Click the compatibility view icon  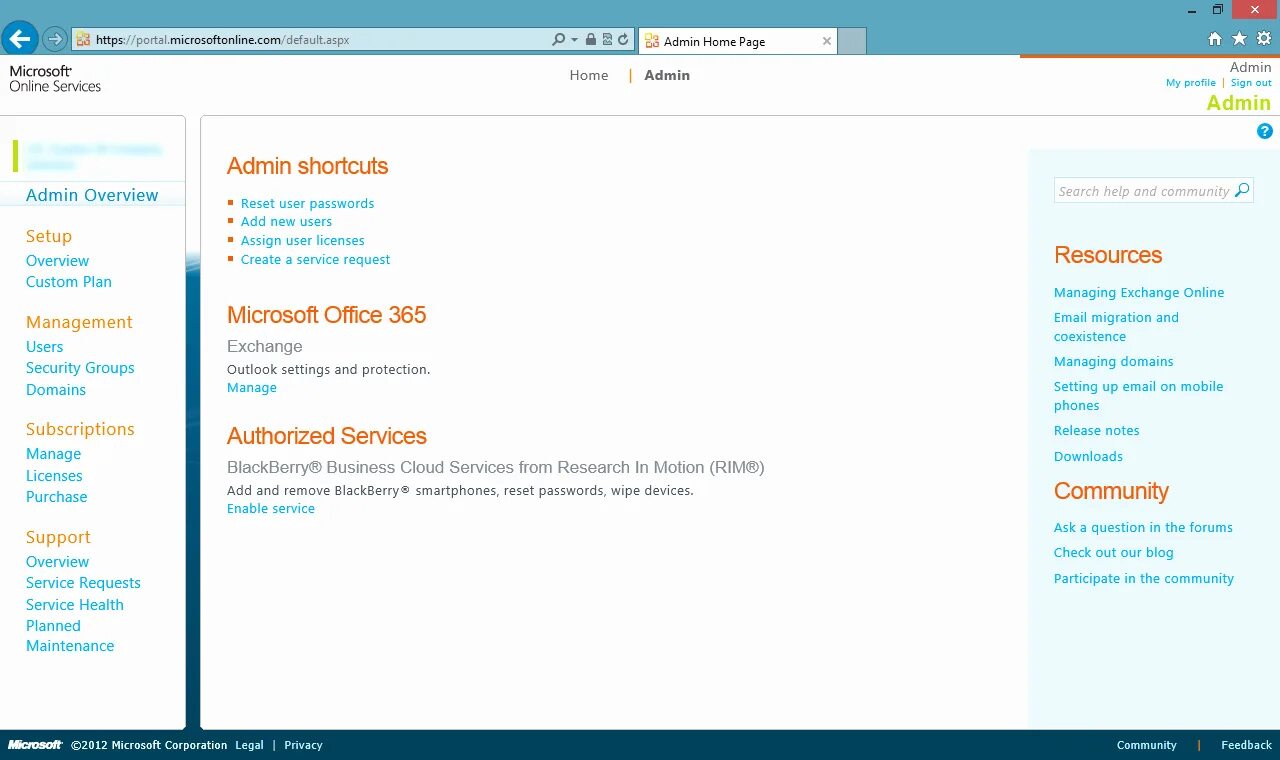point(607,40)
